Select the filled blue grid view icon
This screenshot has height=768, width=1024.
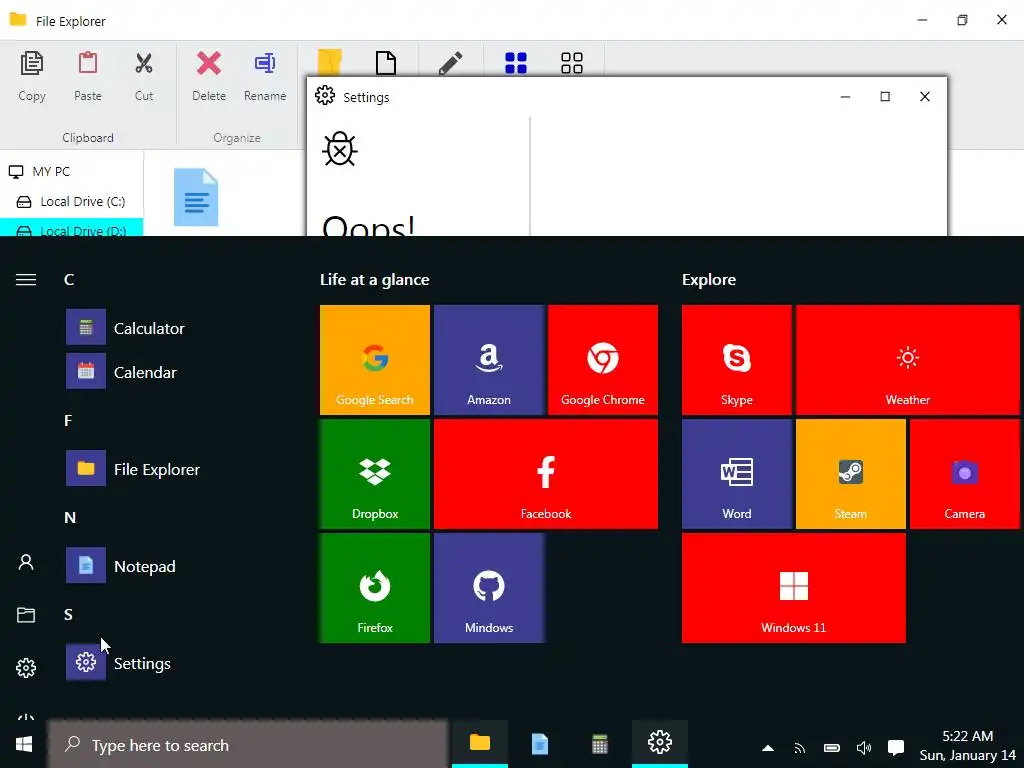pos(516,63)
